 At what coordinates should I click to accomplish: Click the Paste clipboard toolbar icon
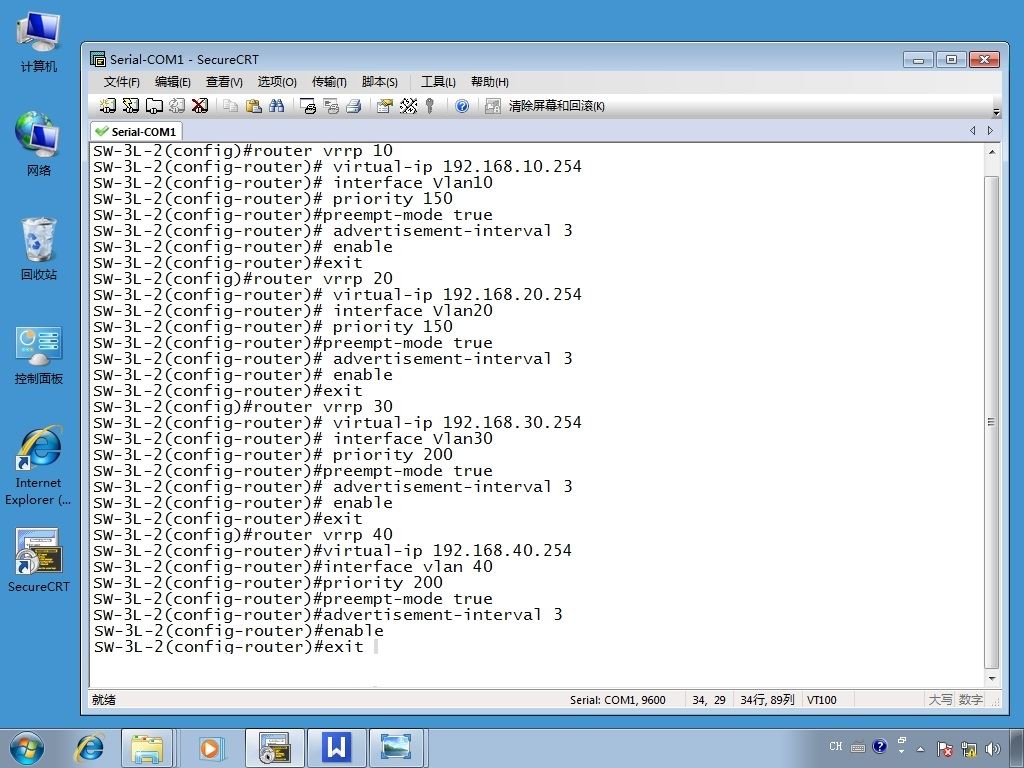253,106
